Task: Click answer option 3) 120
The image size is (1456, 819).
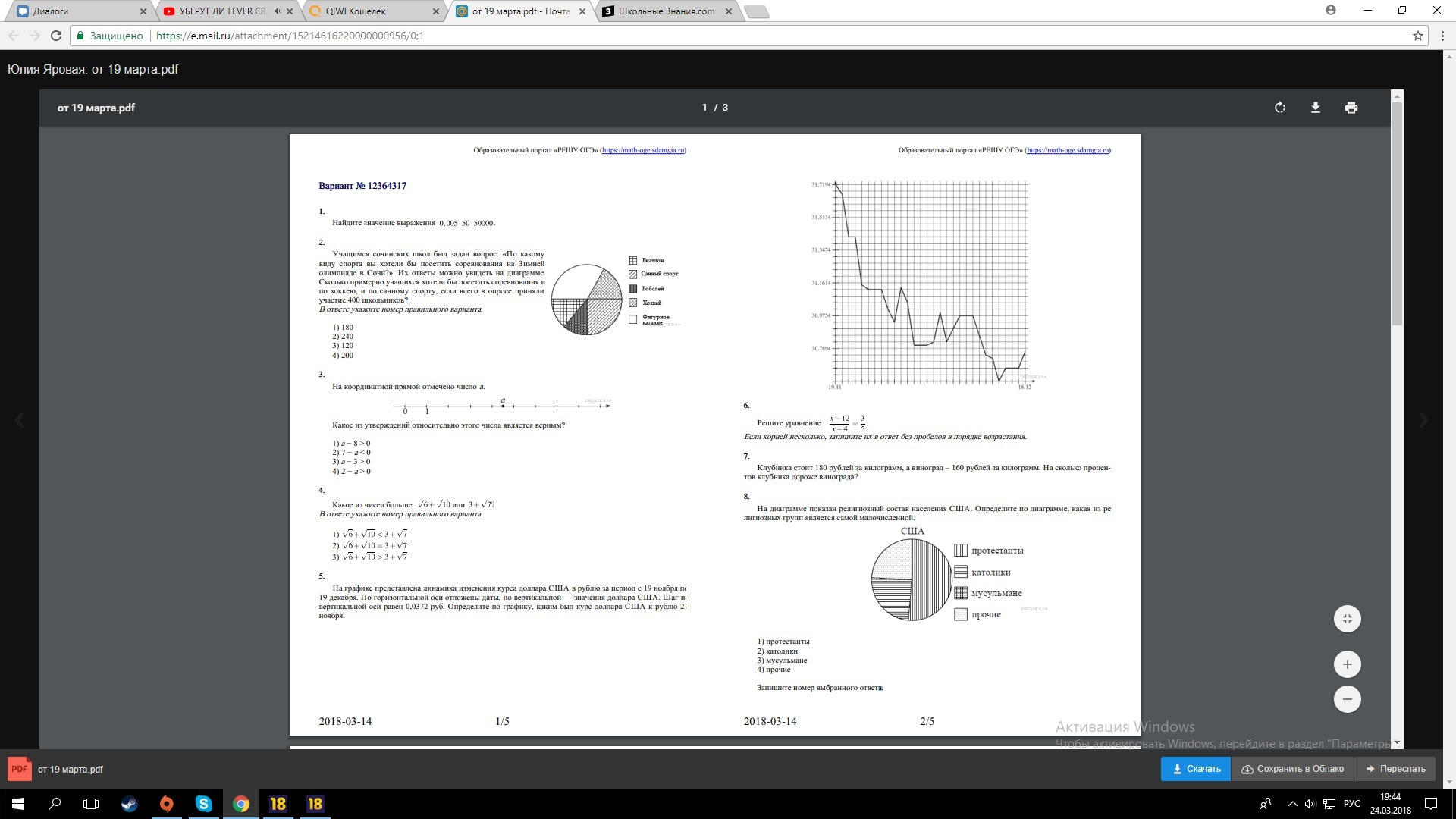Action: (343, 346)
